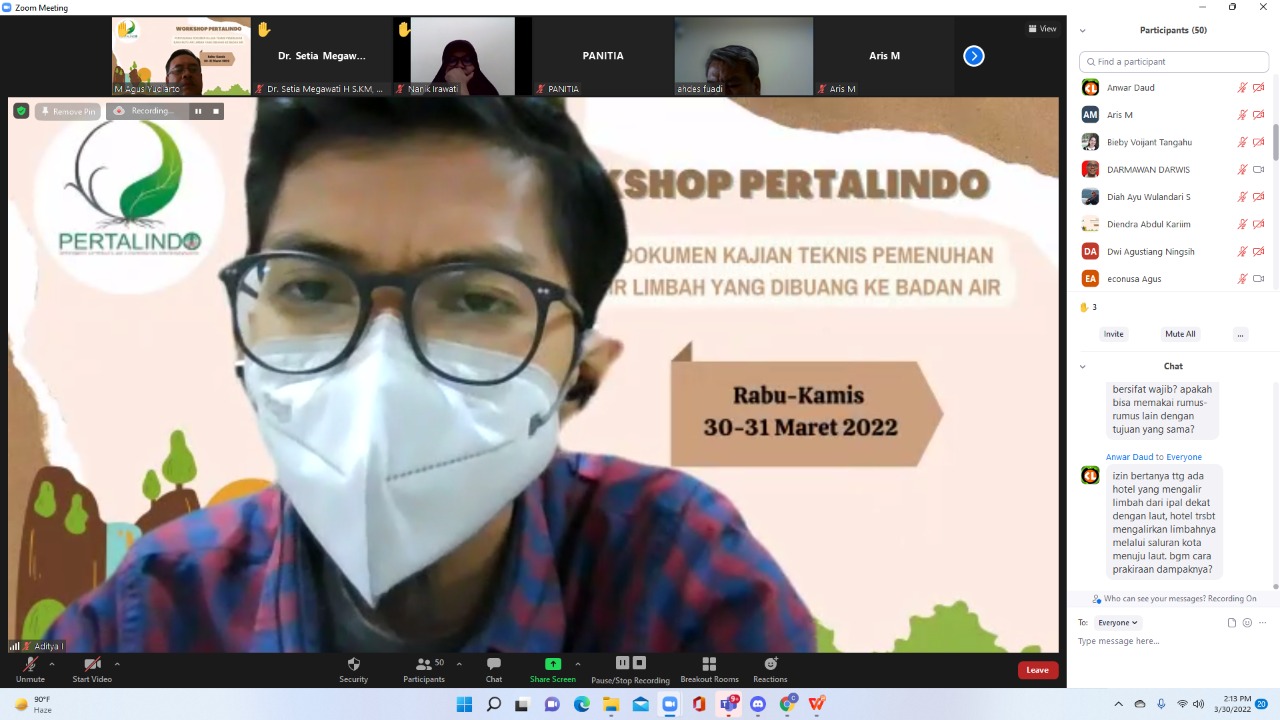The height and width of the screenshot is (720, 1280).
Task: Open more options beside Mute All
Action: [1240, 334]
